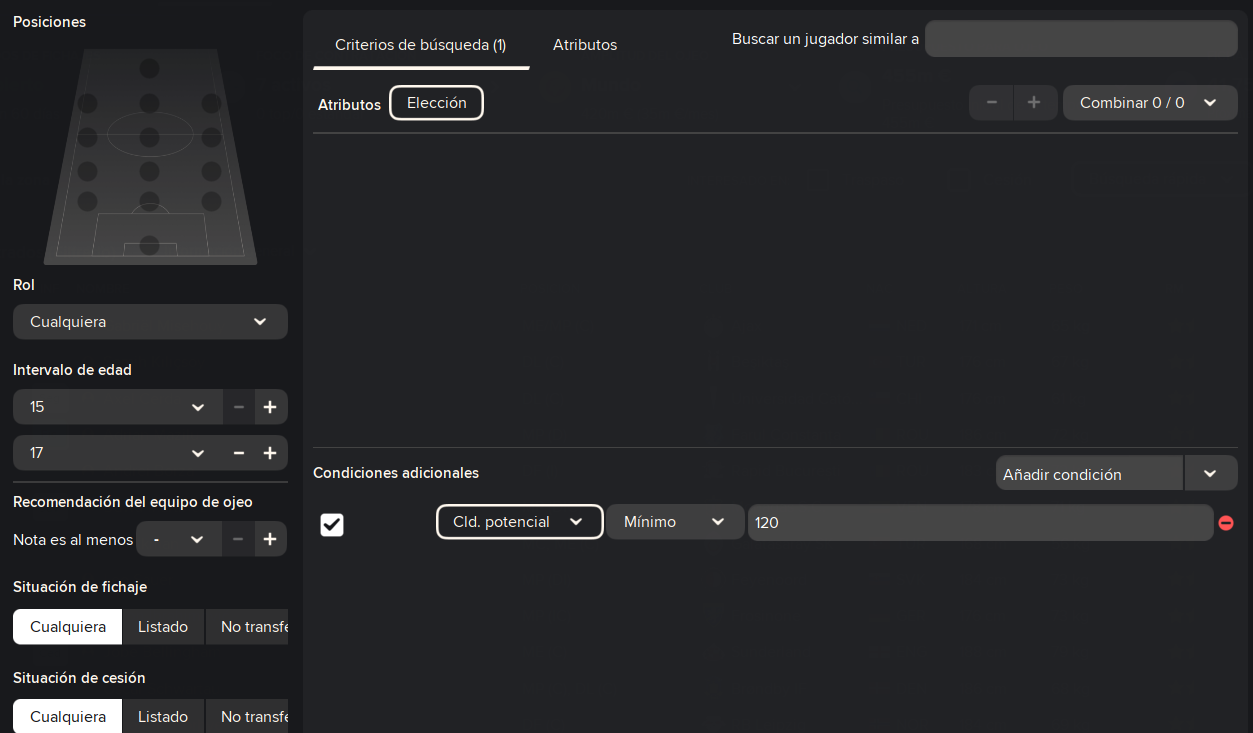The width and height of the screenshot is (1253, 733).
Task: Open the 'Cld. potencial' dropdown
Action: [x=520, y=522]
